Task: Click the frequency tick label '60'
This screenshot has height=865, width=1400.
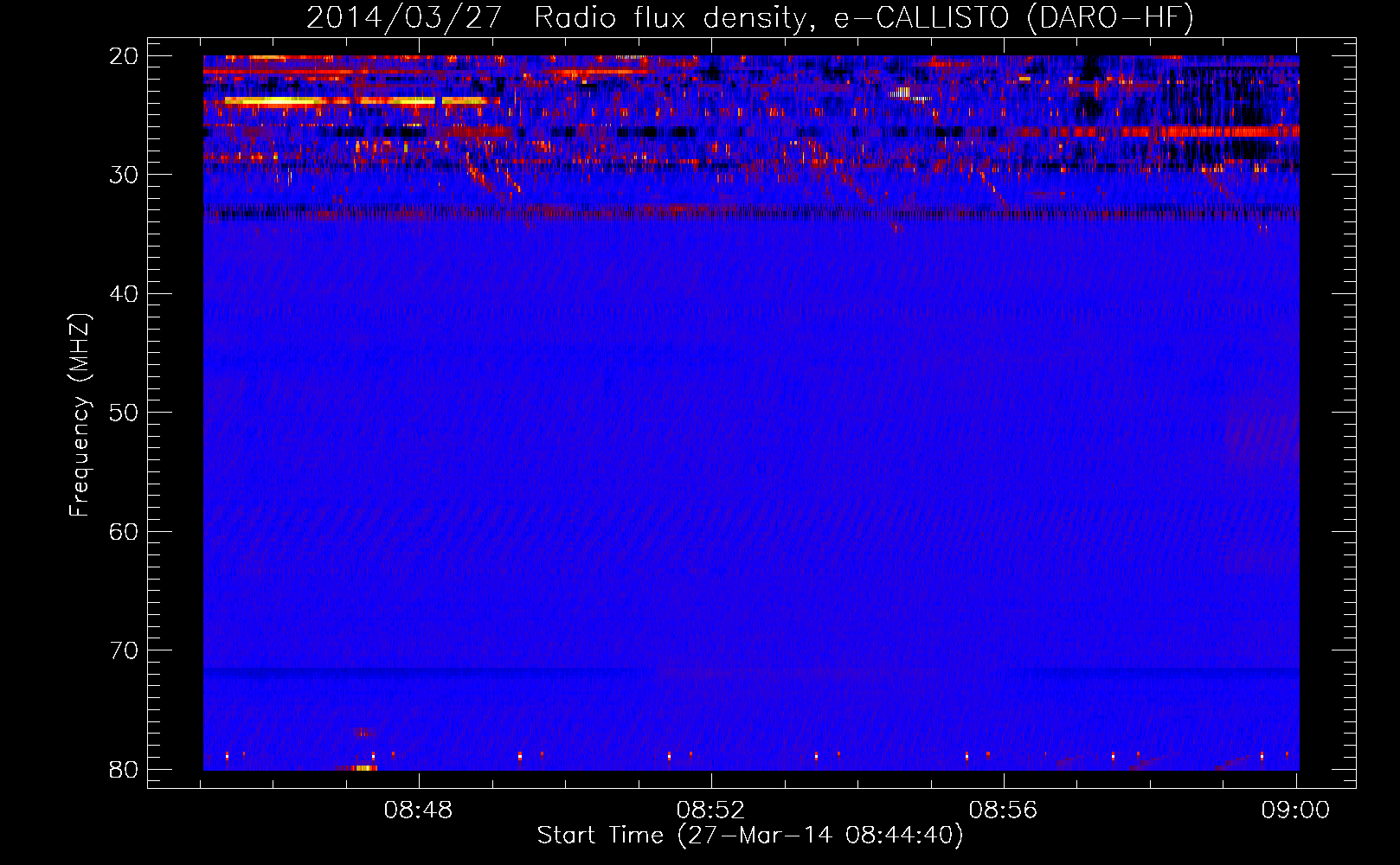Action: (124, 532)
